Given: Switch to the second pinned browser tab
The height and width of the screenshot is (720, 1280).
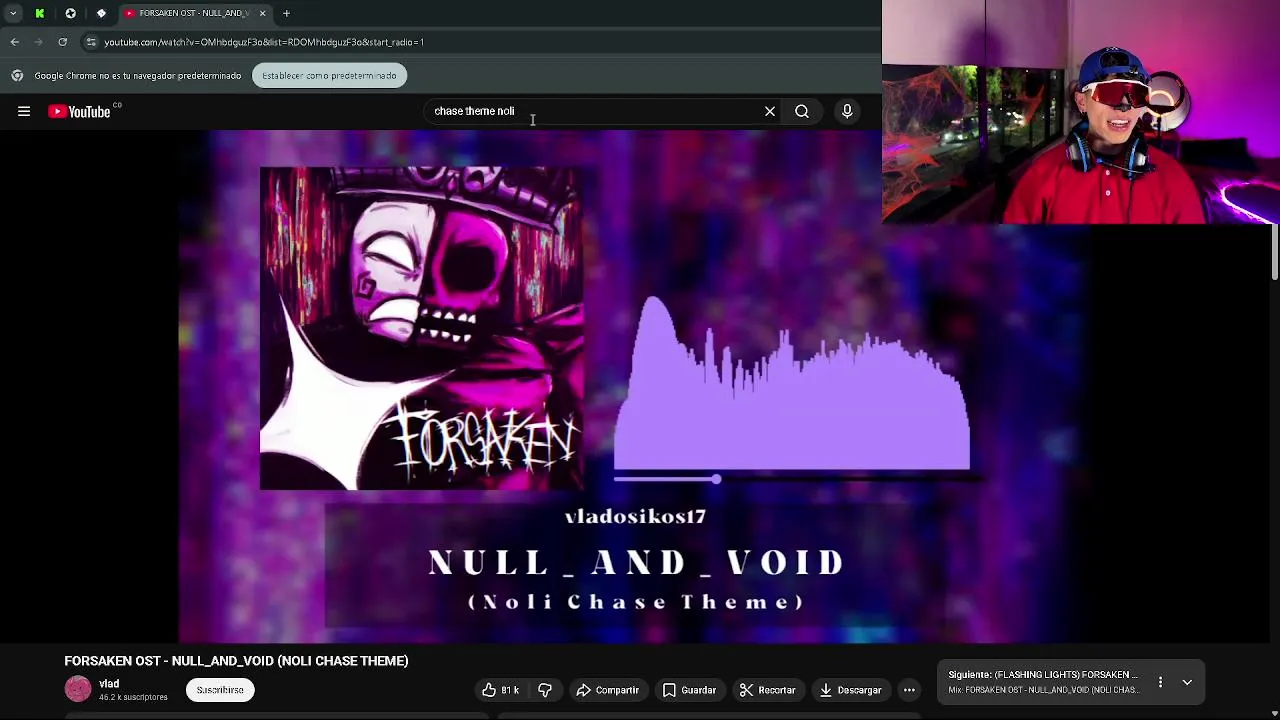Looking at the screenshot, I should [x=70, y=13].
